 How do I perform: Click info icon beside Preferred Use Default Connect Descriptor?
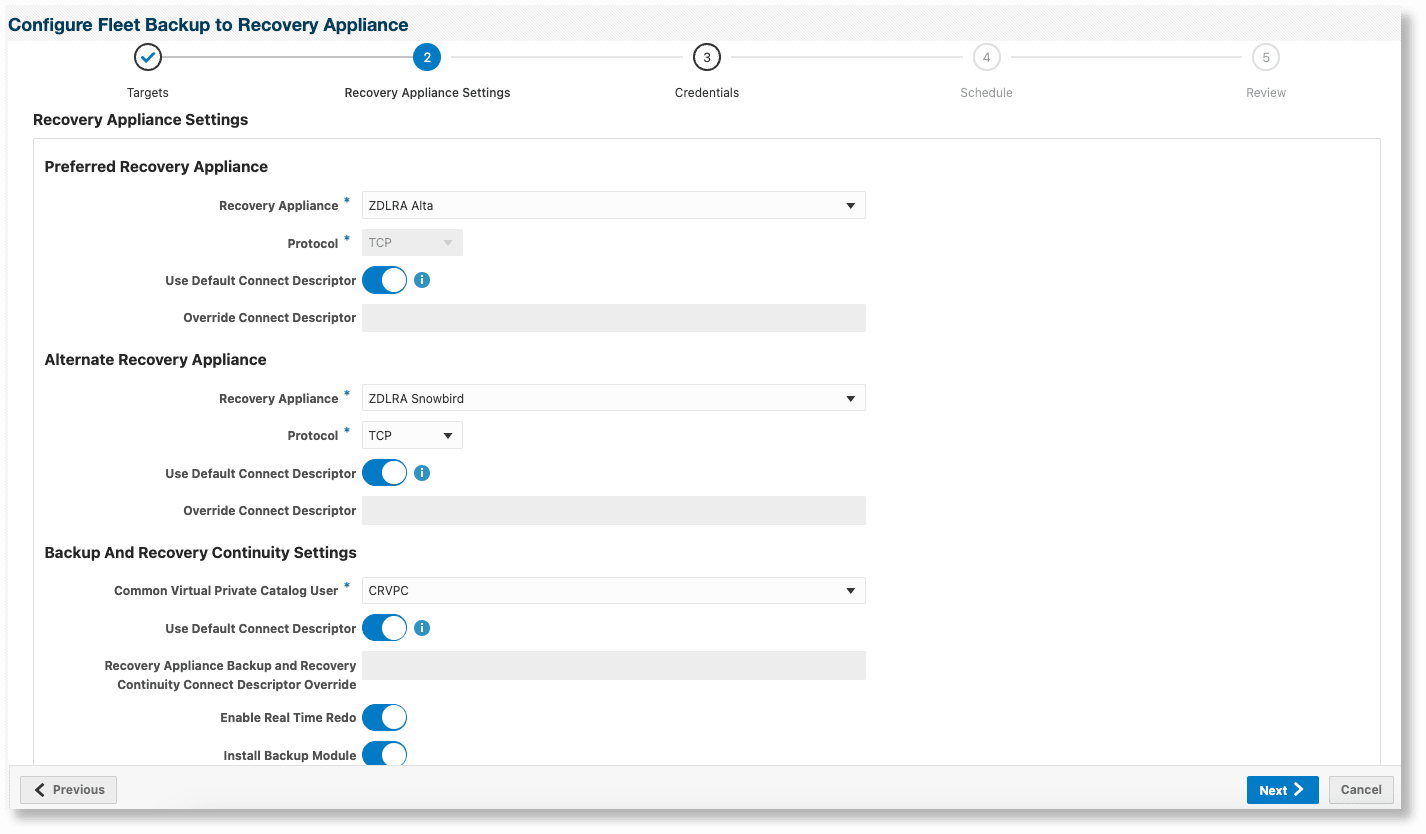(x=422, y=280)
